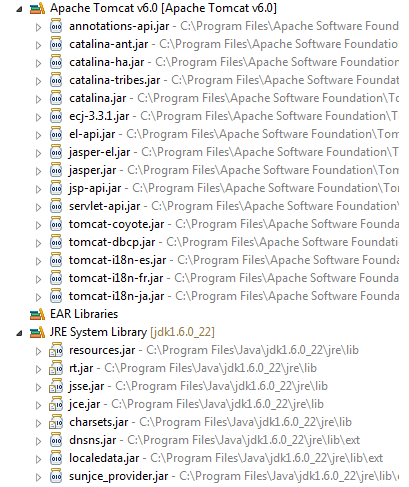Click the jce.jar jar icon
Image resolution: width=409 pixels, height=487 pixels.
tap(56, 404)
